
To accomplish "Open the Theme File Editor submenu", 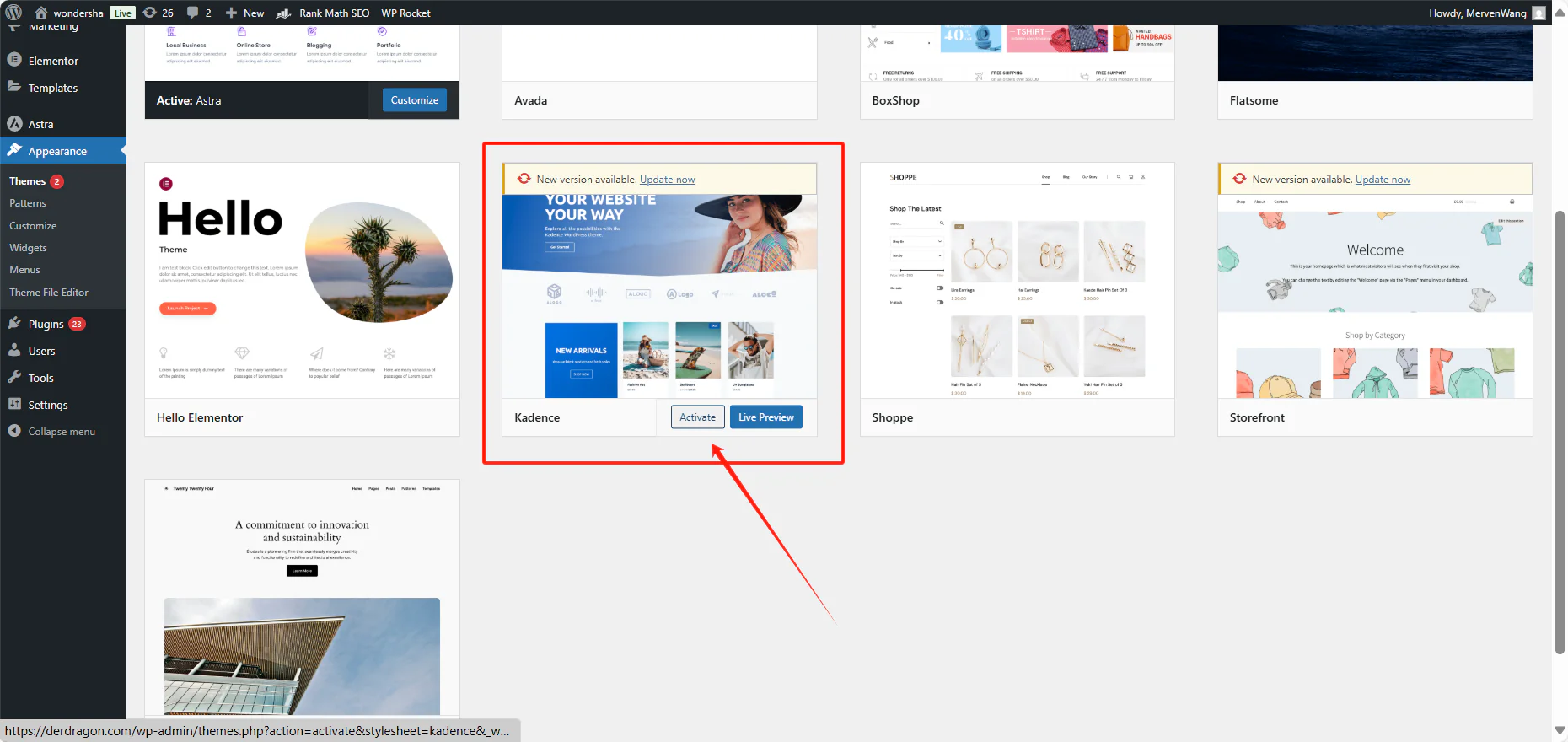I will [x=49, y=293].
